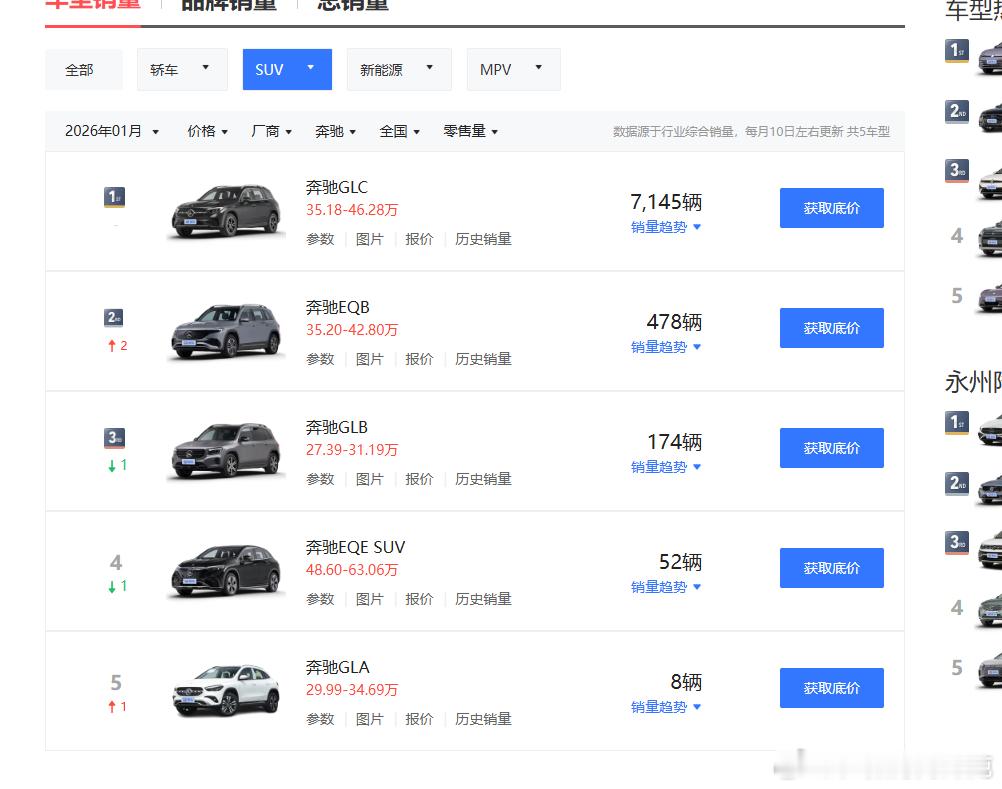
Task: Expand 销量趋势 for 奔驰GLA
Action: pos(665,707)
